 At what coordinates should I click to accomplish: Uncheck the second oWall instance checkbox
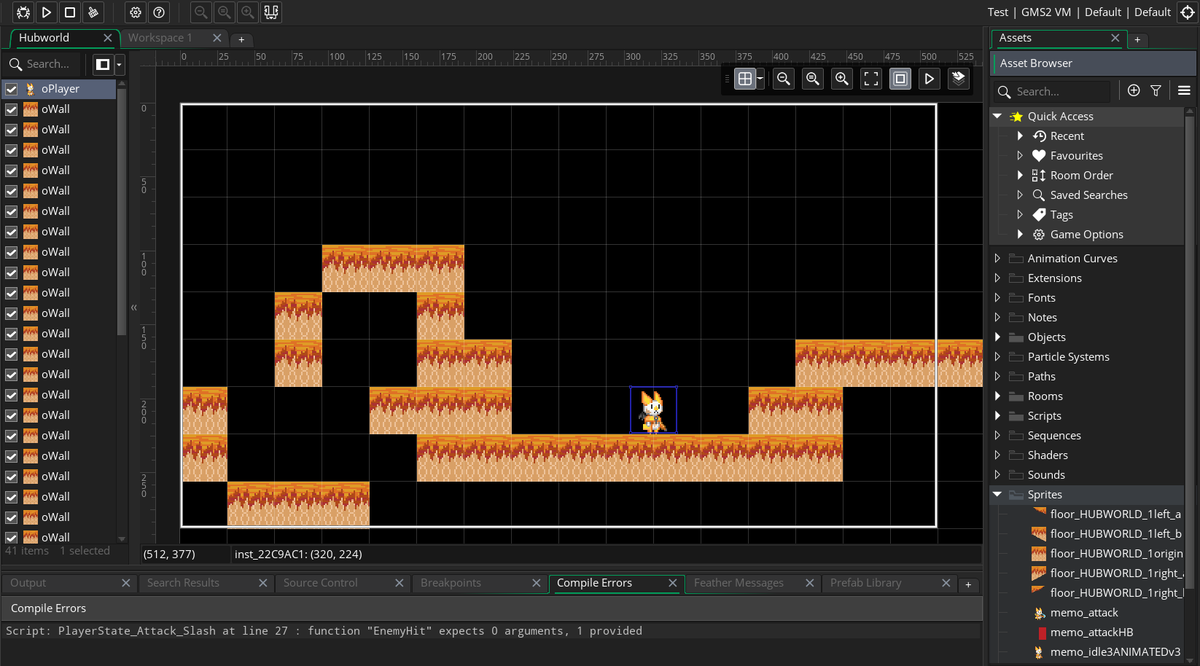pos(12,130)
